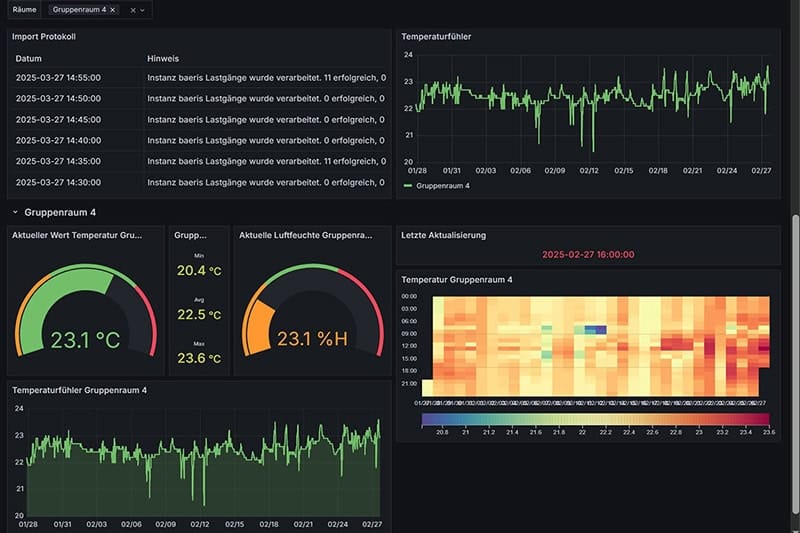Image resolution: width=800 pixels, height=533 pixels.
Task: Click the dark blue heatmap cell
Action: coord(596,329)
